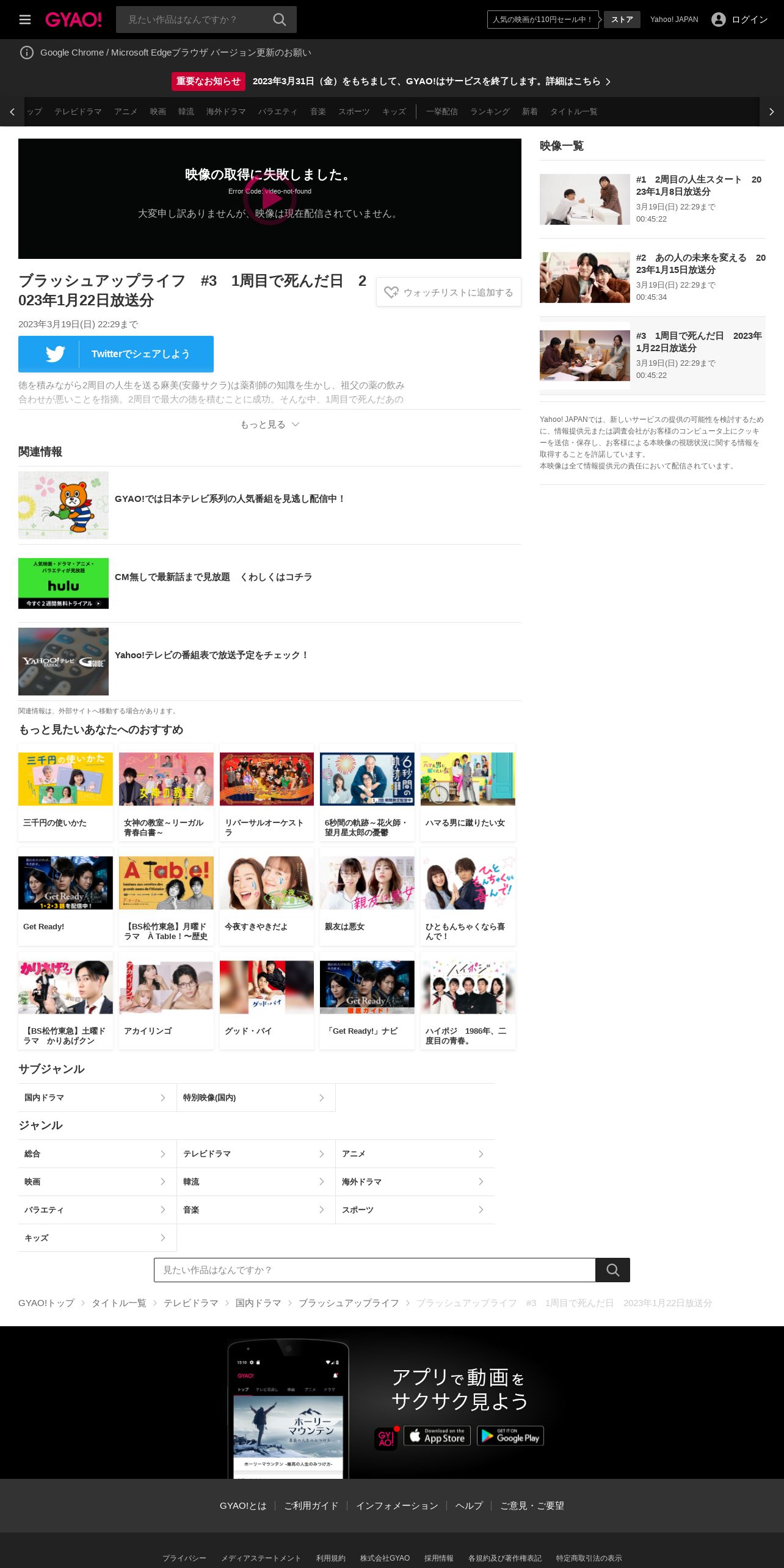
Task: Open the 日本テレビ bear mascot related item
Action: pos(270,505)
